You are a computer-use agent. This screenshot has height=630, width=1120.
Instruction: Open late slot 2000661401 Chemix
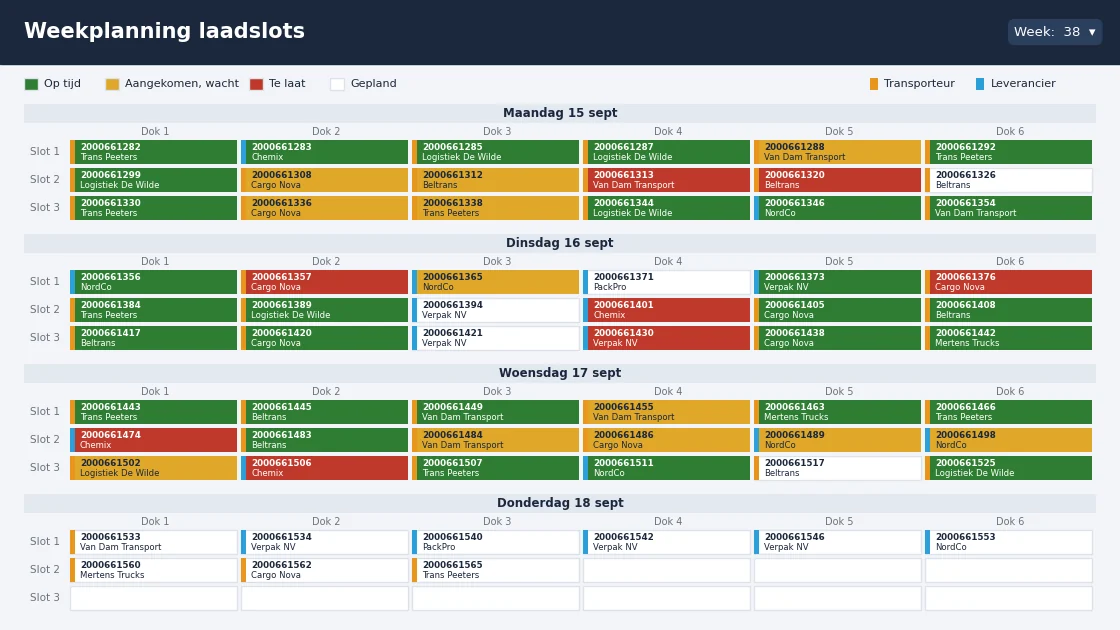click(666, 310)
